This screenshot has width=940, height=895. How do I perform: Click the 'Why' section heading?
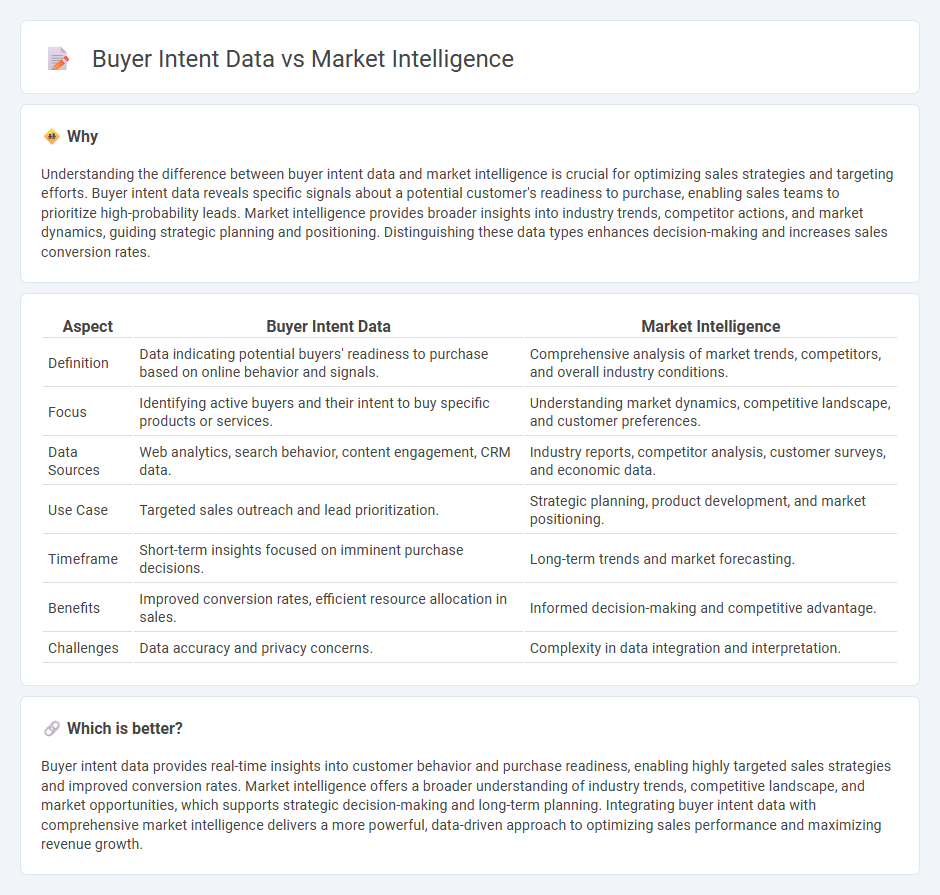click(82, 137)
